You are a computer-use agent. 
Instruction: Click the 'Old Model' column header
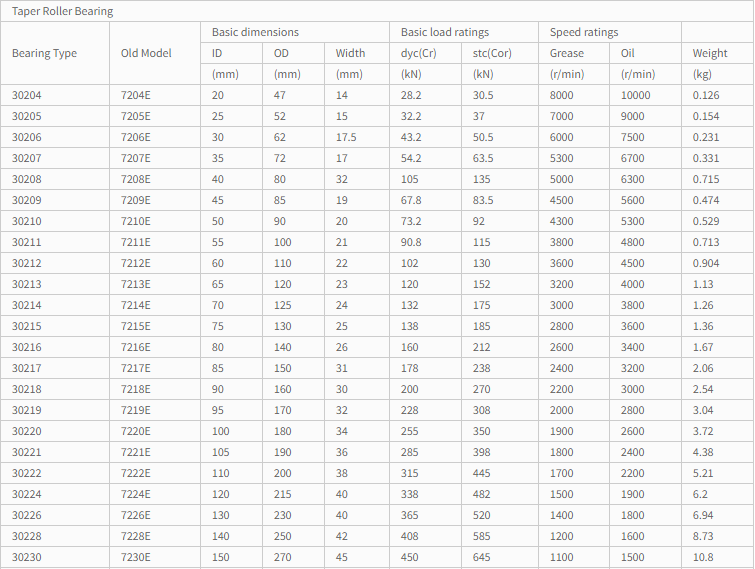(x=145, y=53)
